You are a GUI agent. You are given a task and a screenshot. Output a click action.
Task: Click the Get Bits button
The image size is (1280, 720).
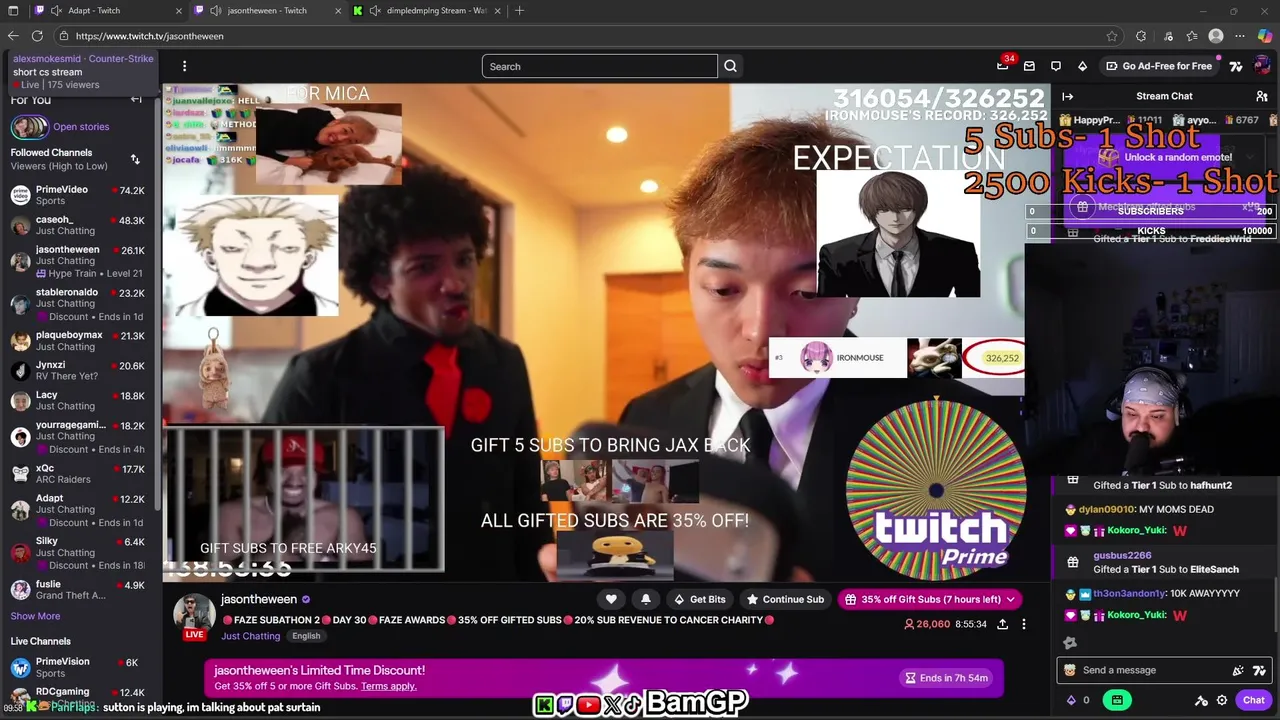tap(699, 599)
